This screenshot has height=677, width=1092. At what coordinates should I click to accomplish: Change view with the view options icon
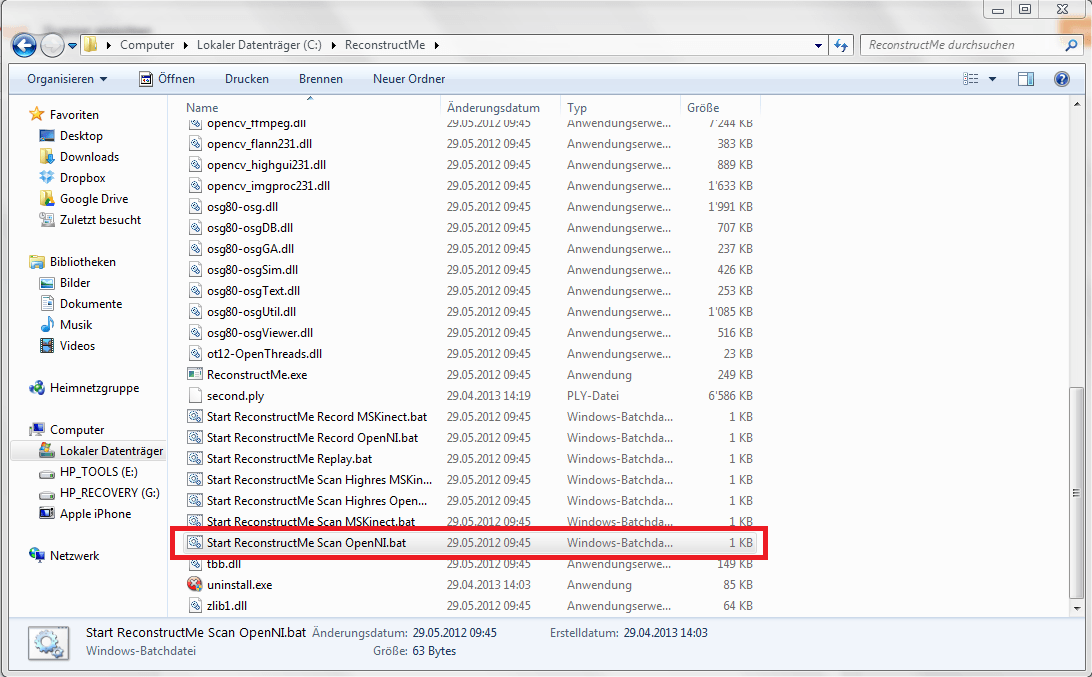pos(970,79)
